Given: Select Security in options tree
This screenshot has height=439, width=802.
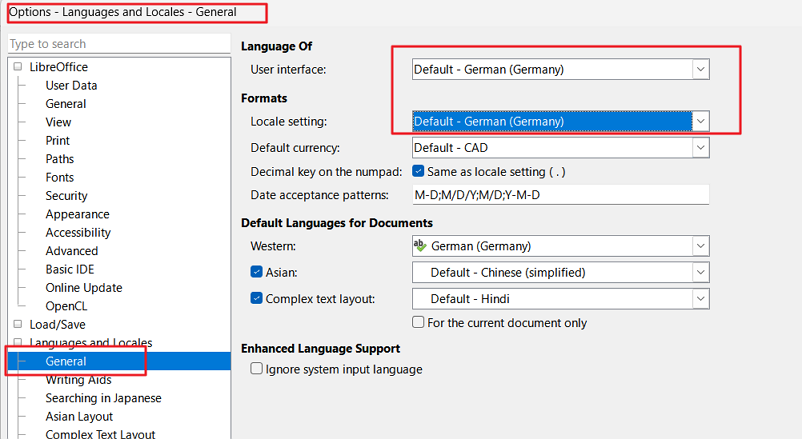Looking at the screenshot, I should coord(66,196).
